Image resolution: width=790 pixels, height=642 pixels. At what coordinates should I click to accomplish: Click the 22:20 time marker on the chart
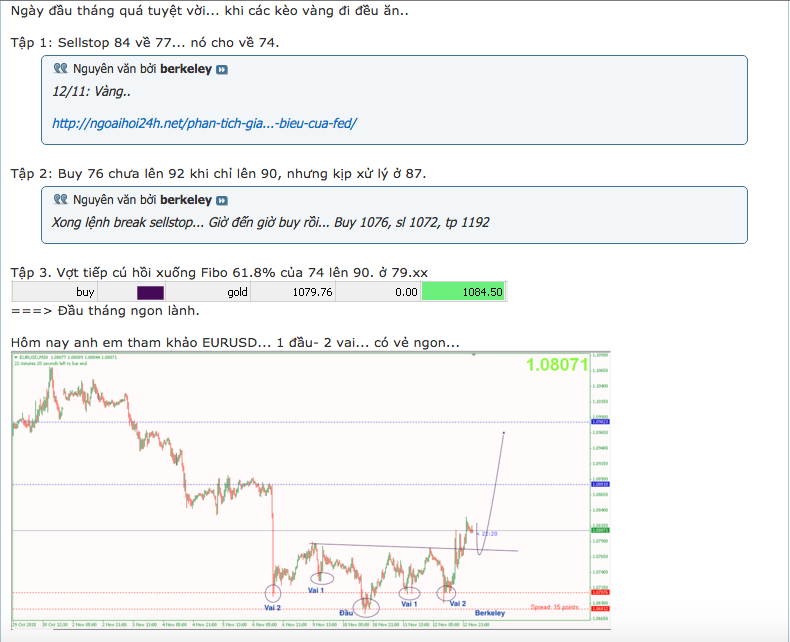point(490,533)
